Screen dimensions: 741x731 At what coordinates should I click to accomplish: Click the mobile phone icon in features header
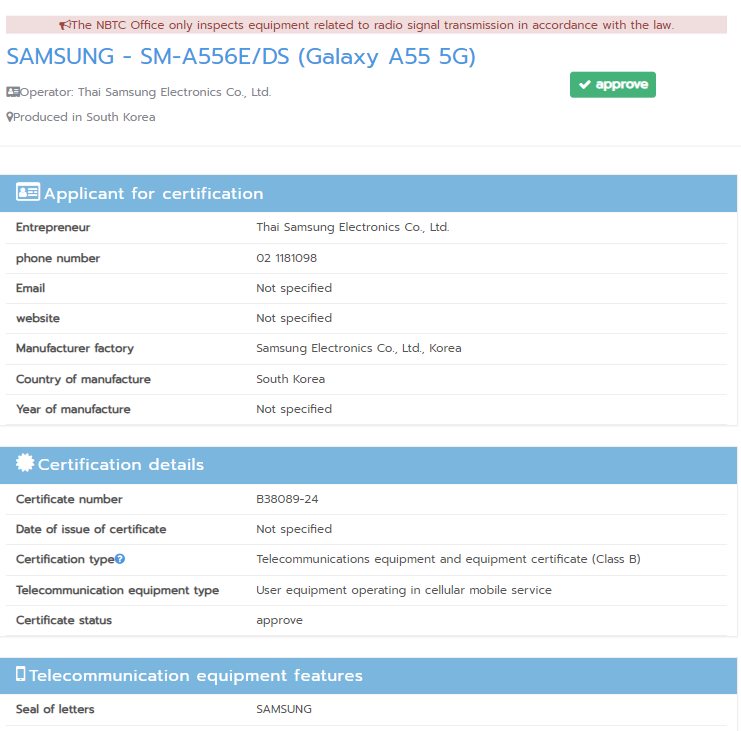[21, 675]
